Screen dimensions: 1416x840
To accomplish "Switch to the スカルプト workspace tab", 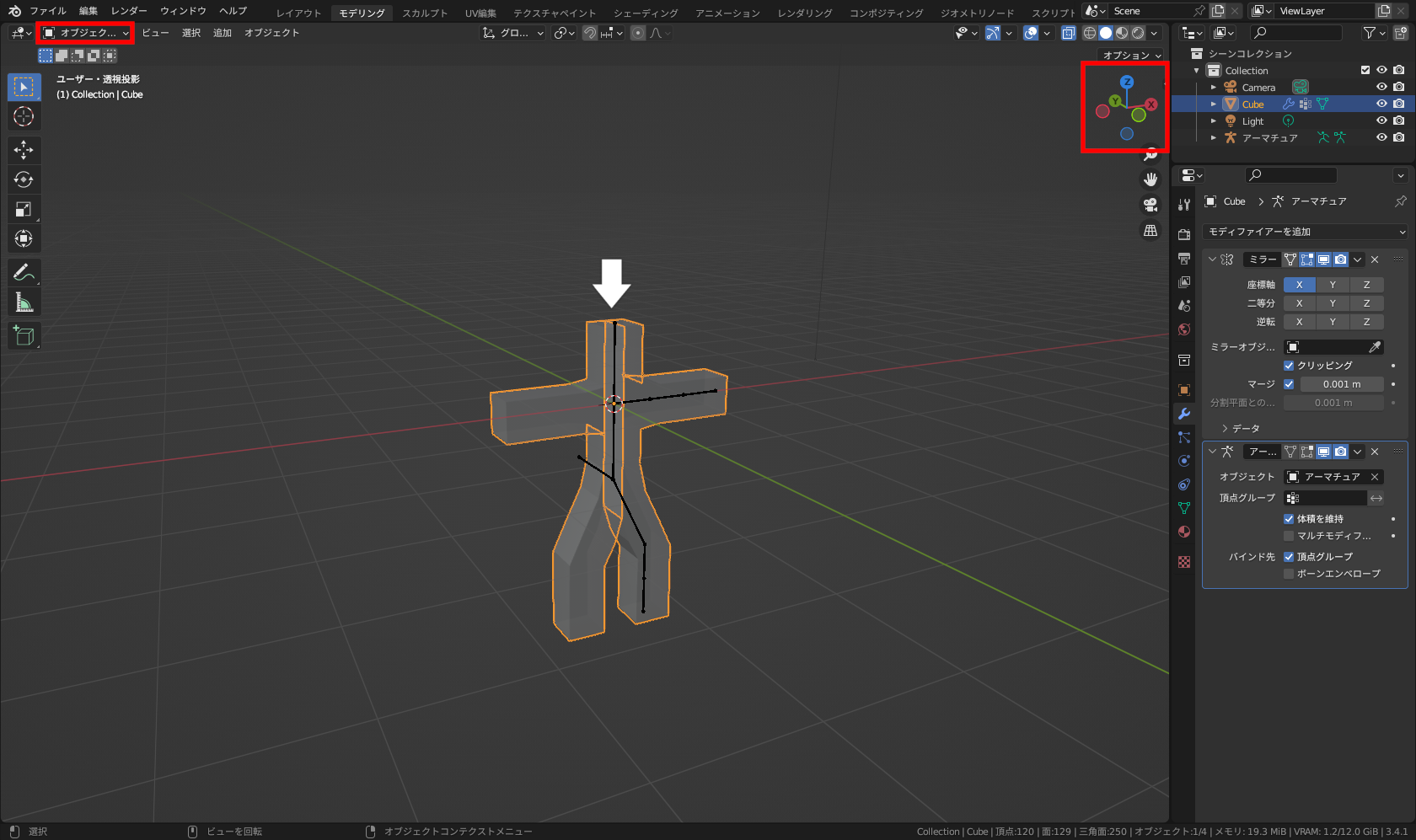I will 425,13.
